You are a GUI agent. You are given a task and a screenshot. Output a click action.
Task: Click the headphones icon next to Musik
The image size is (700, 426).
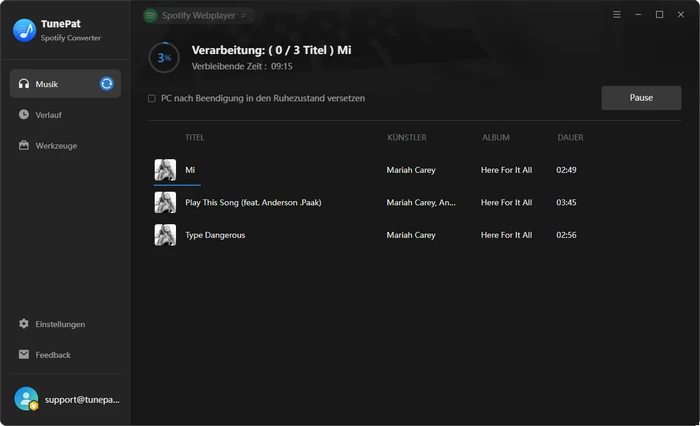(x=24, y=84)
